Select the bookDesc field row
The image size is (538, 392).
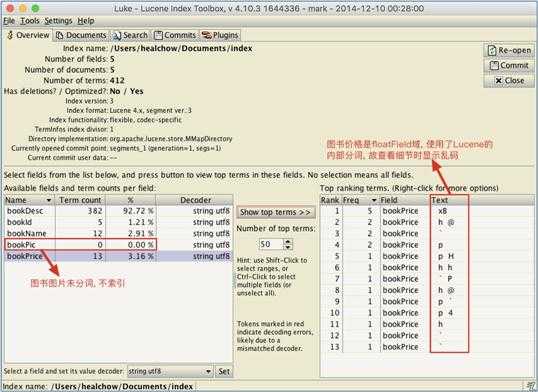tap(118, 211)
